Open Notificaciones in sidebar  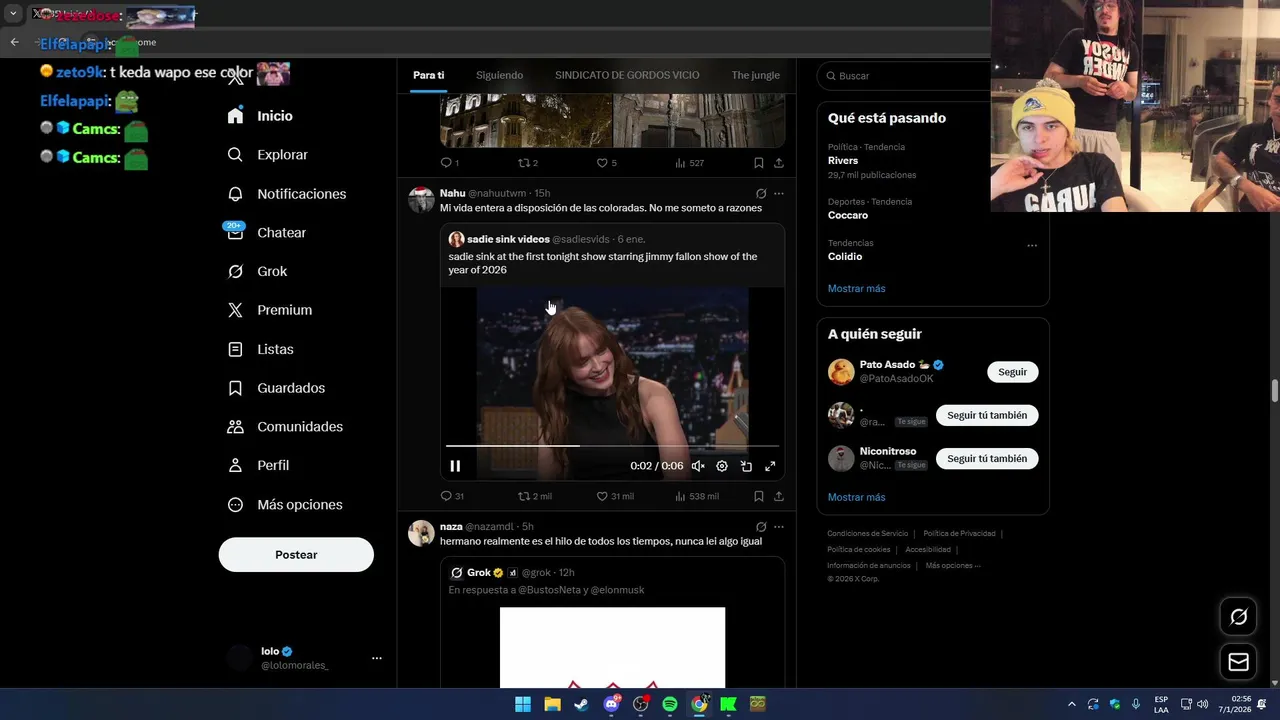[x=286, y=194]
